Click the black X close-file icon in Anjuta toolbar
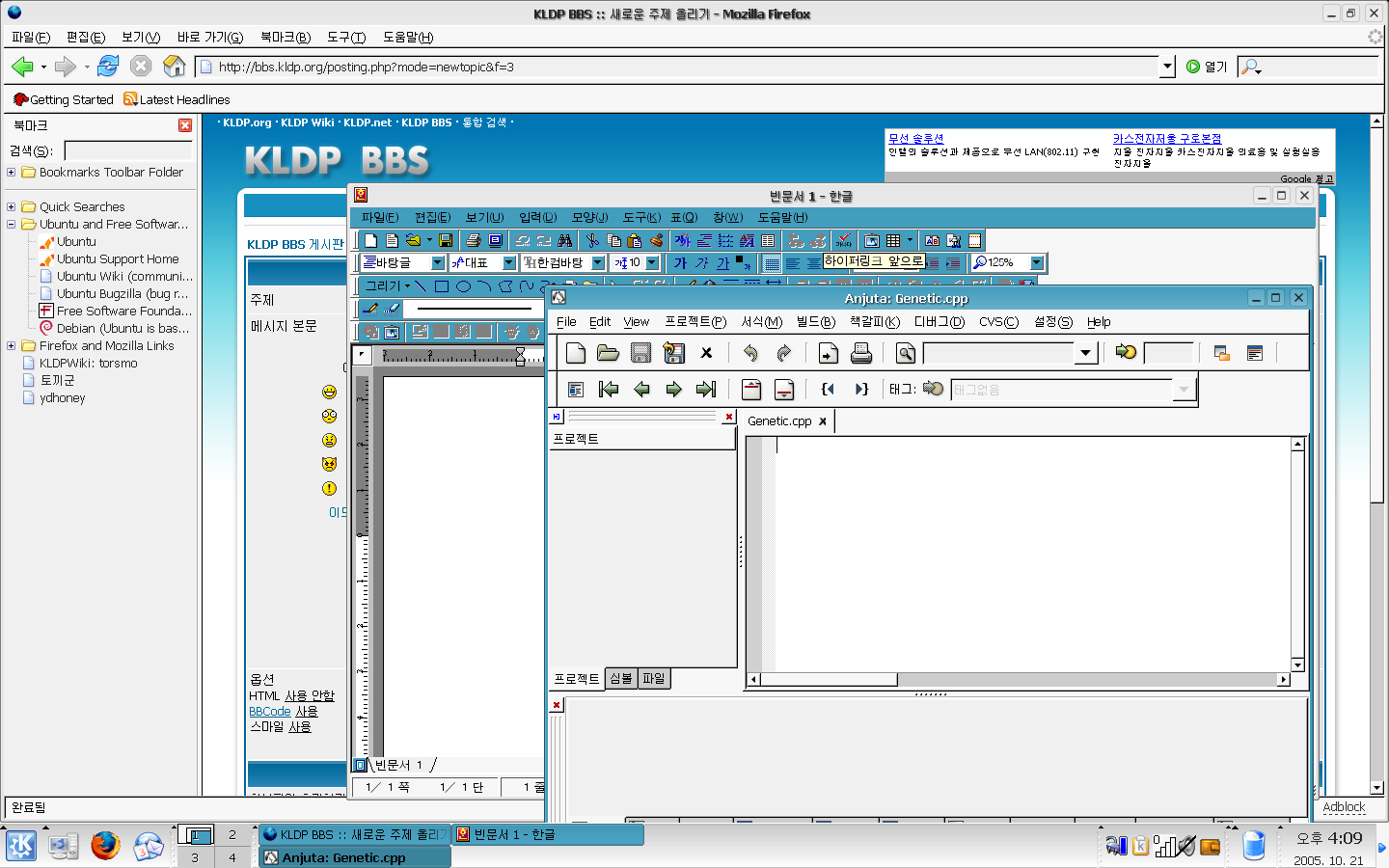This screenshot has height=868, width=1389. (x=706, y=353)
